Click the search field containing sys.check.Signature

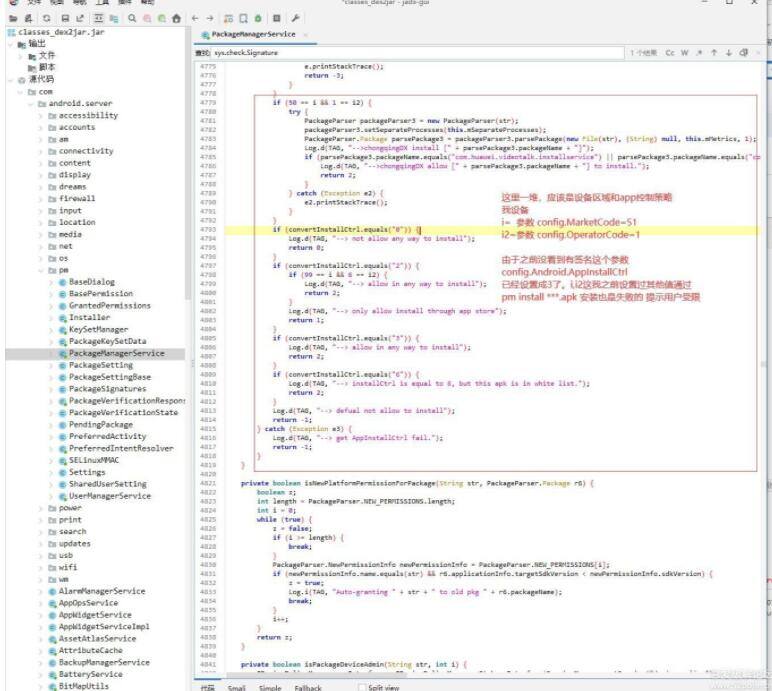click(418, 53)
